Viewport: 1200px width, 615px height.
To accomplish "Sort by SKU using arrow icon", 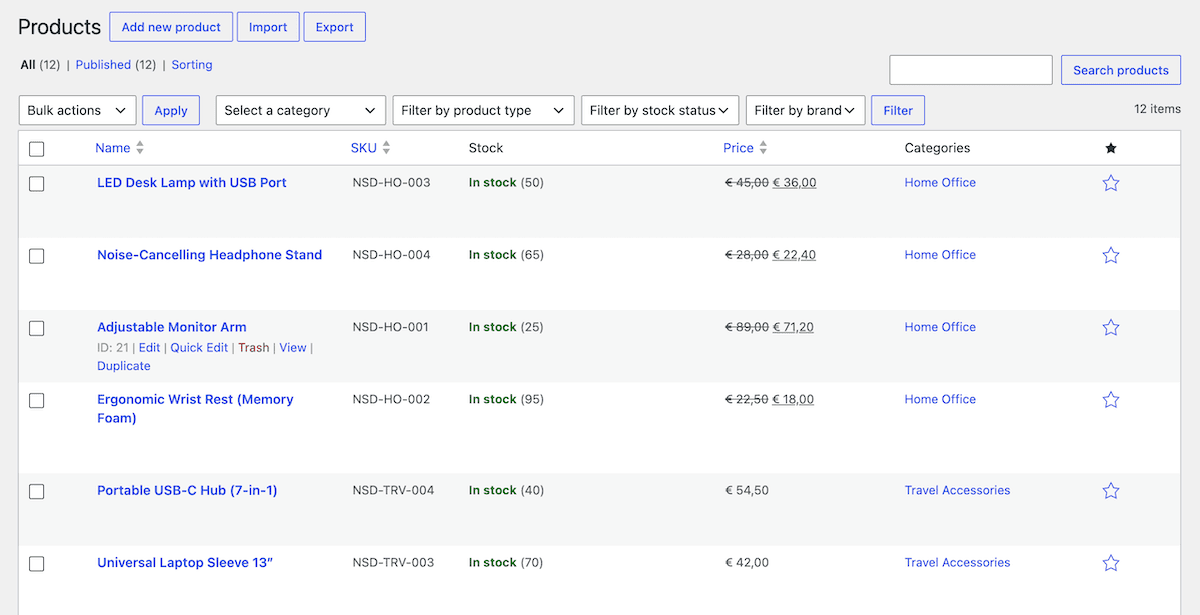I will pos(386,148).
